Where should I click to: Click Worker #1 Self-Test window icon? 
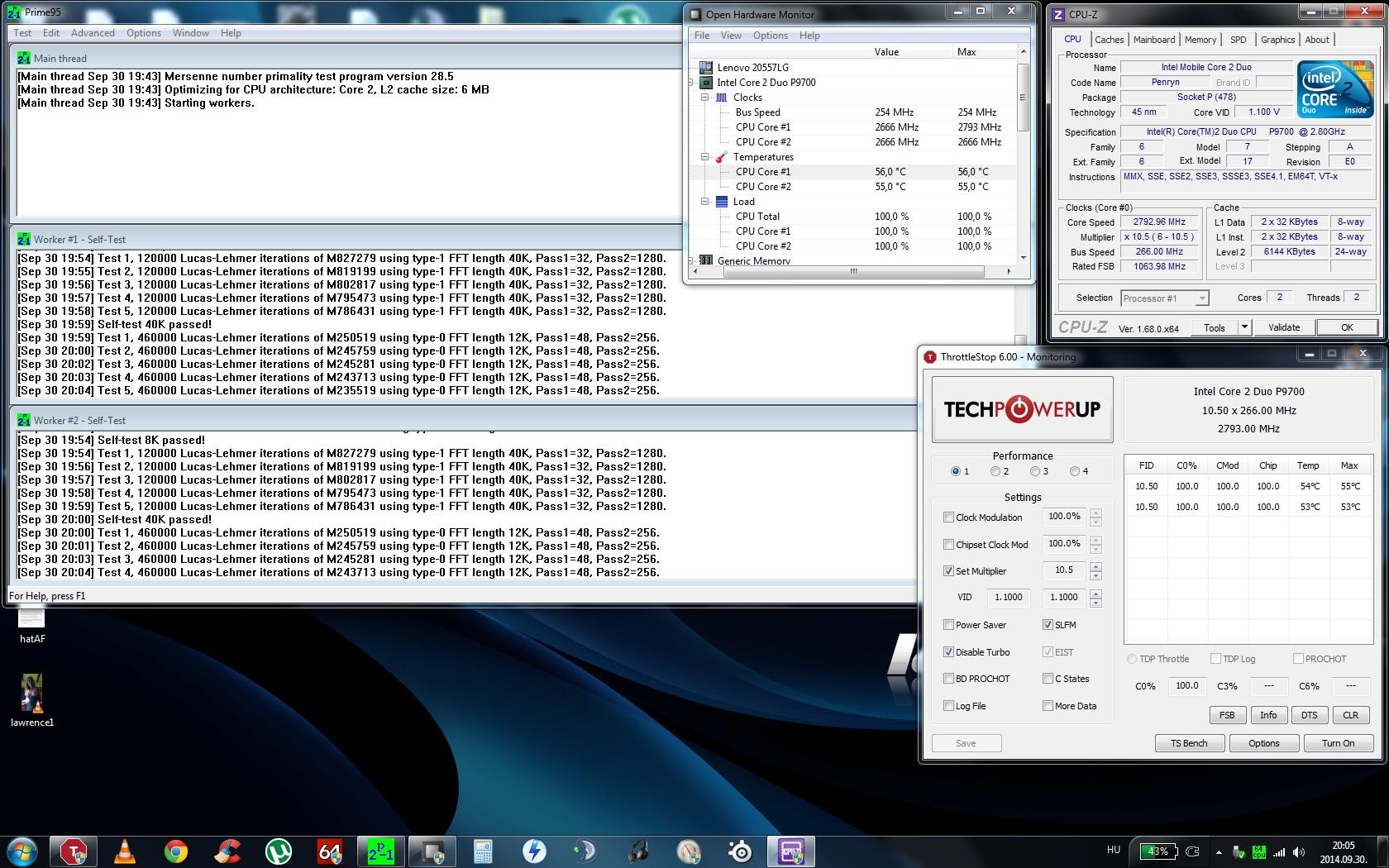[24, 239]
